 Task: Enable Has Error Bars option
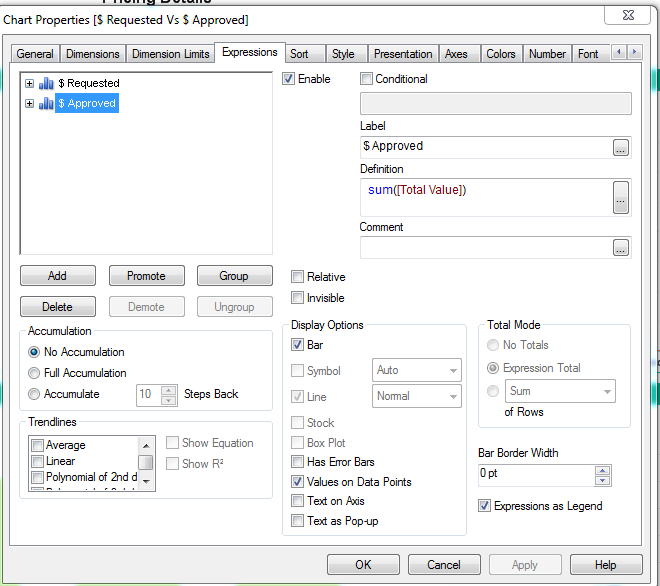coord(297,462)
